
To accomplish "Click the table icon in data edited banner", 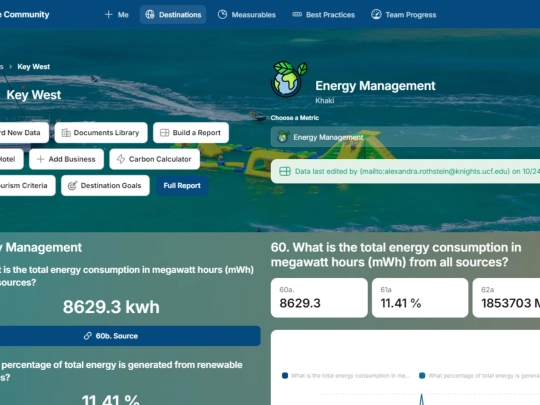I will (x=285, y=171).
